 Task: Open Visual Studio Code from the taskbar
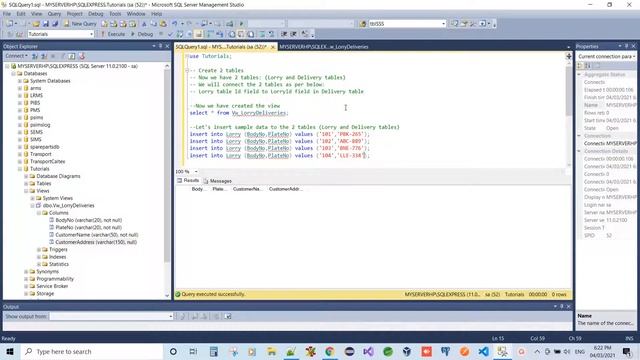pyautogui.click(x=484, y=351)
